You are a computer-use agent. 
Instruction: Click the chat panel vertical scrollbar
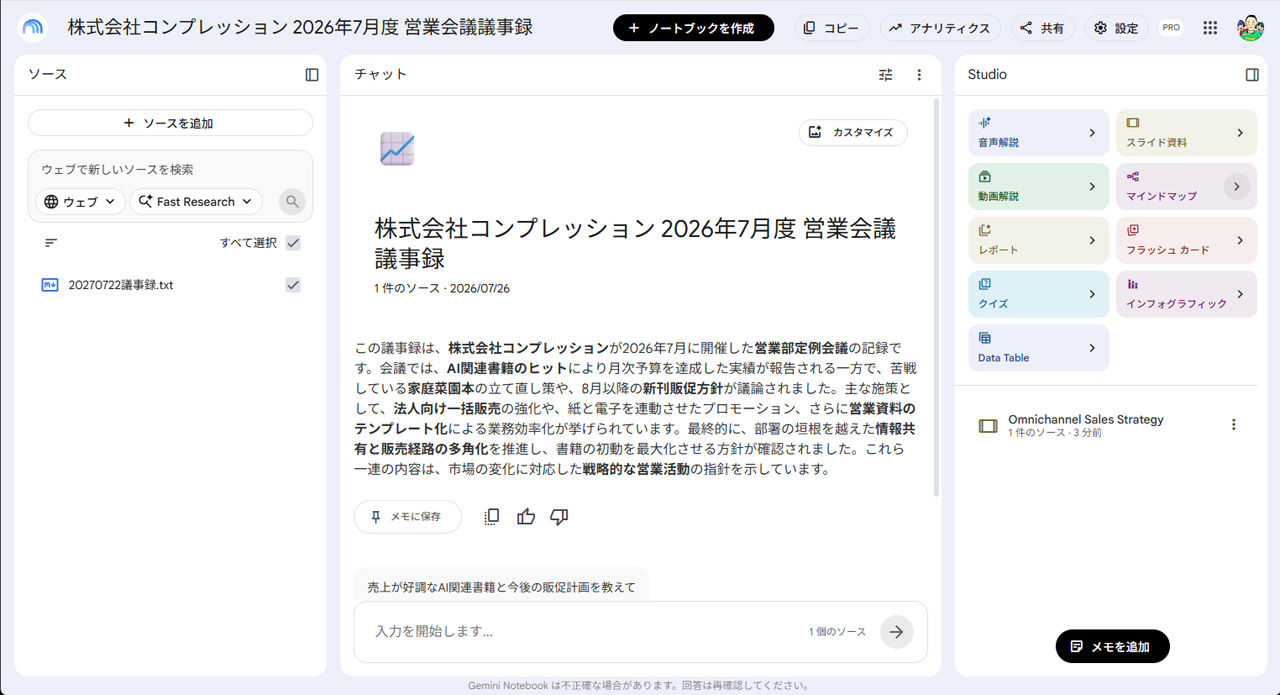pyautogui.click(x=936, y=296)
